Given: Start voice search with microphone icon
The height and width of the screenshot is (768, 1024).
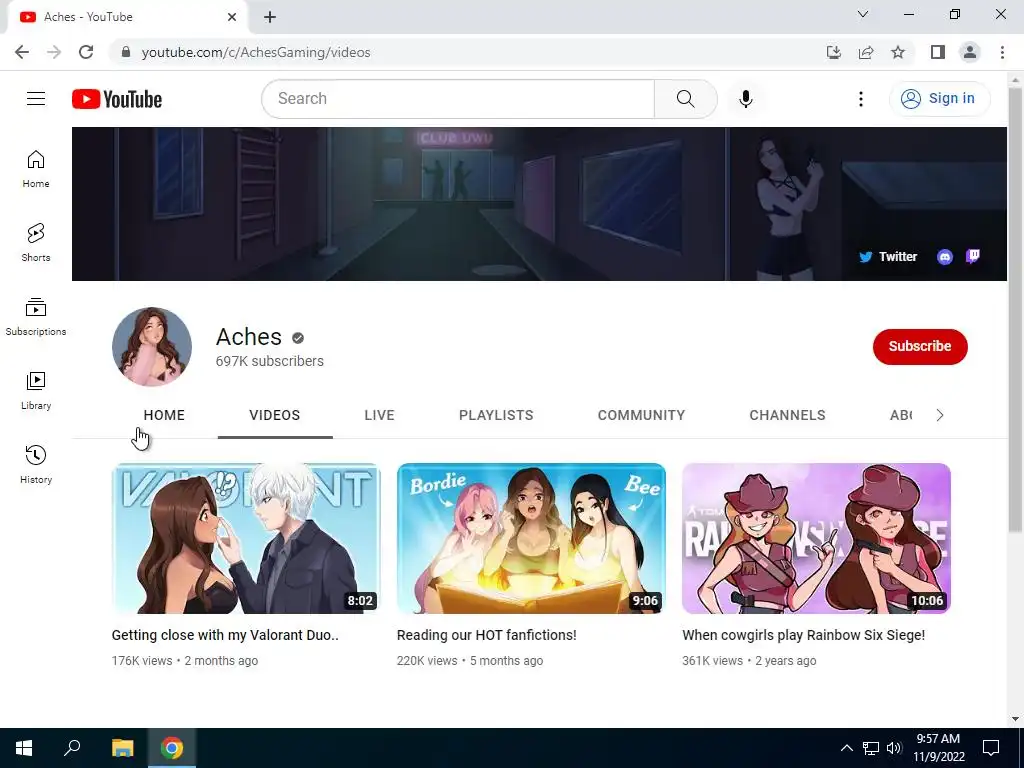Looking at the screenshot, I should [746, 99].
